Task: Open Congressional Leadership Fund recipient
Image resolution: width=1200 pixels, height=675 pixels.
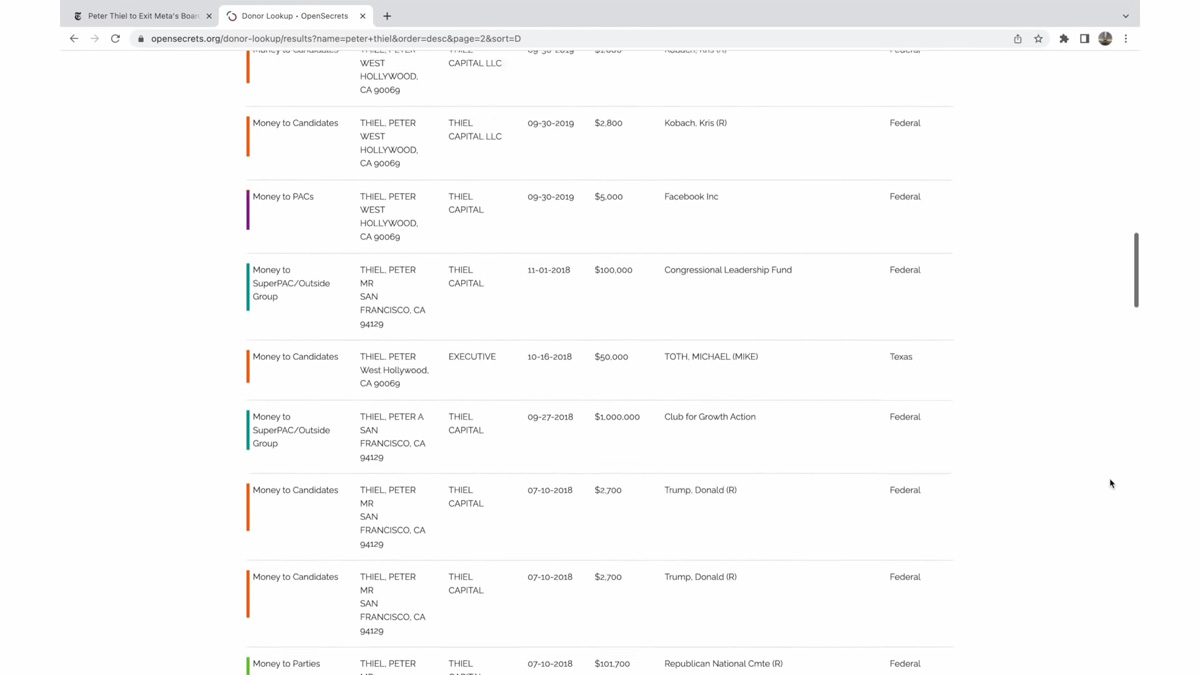Action: [x=728, y=270]
